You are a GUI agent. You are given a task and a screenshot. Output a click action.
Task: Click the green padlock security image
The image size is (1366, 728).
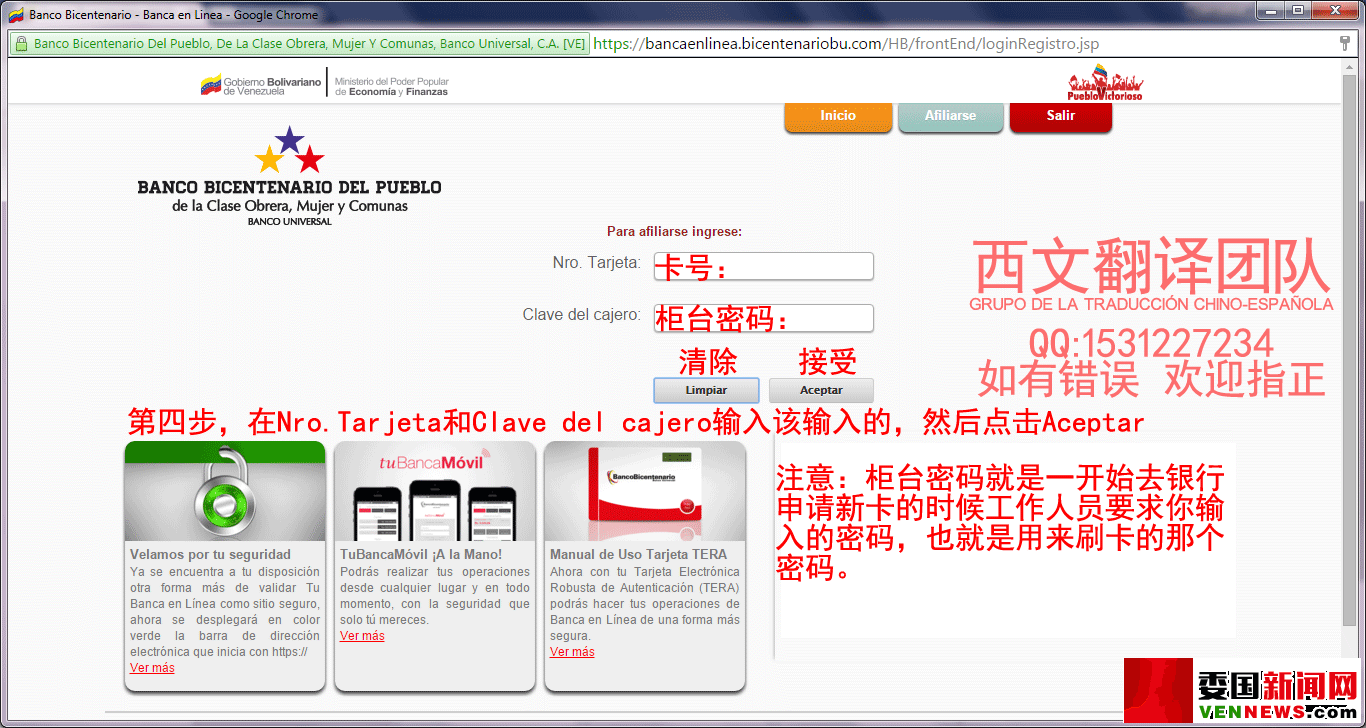[x=225, y=491]
